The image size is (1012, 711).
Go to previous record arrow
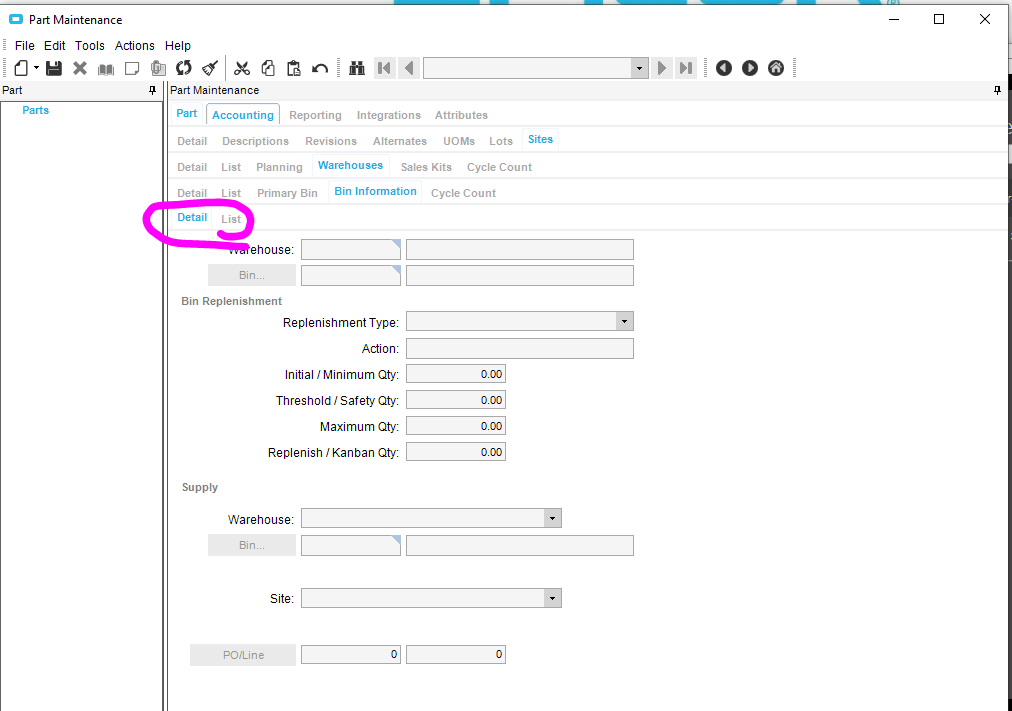tap(409, 68)
